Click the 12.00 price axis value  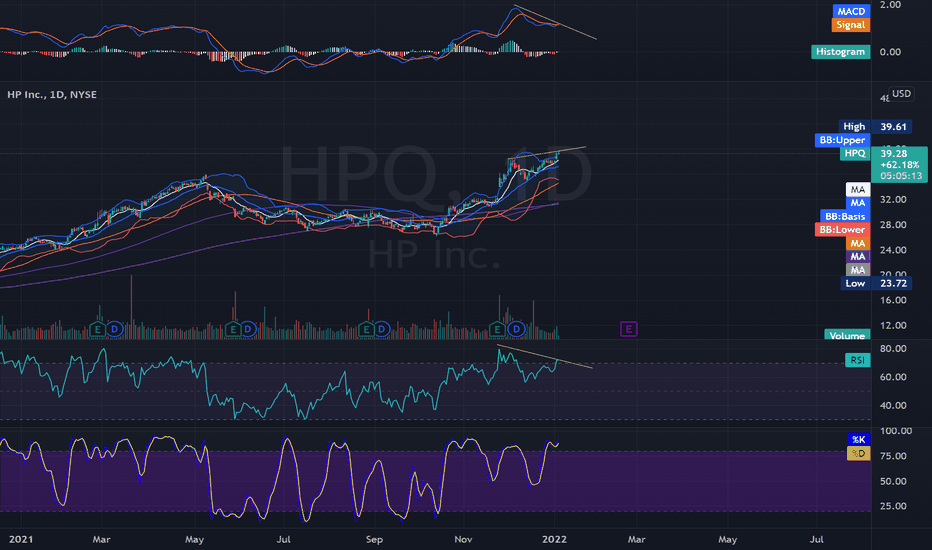893,326
